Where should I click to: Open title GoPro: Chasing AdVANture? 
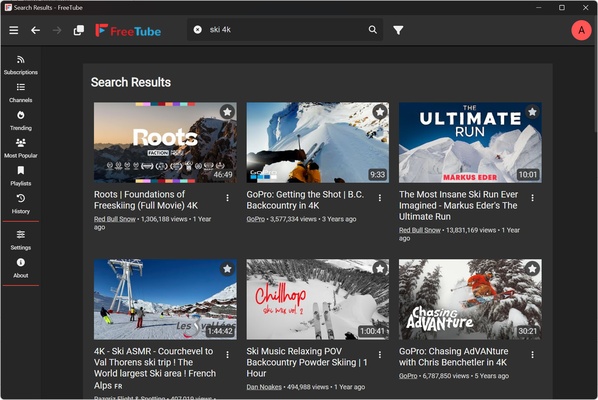453,357
